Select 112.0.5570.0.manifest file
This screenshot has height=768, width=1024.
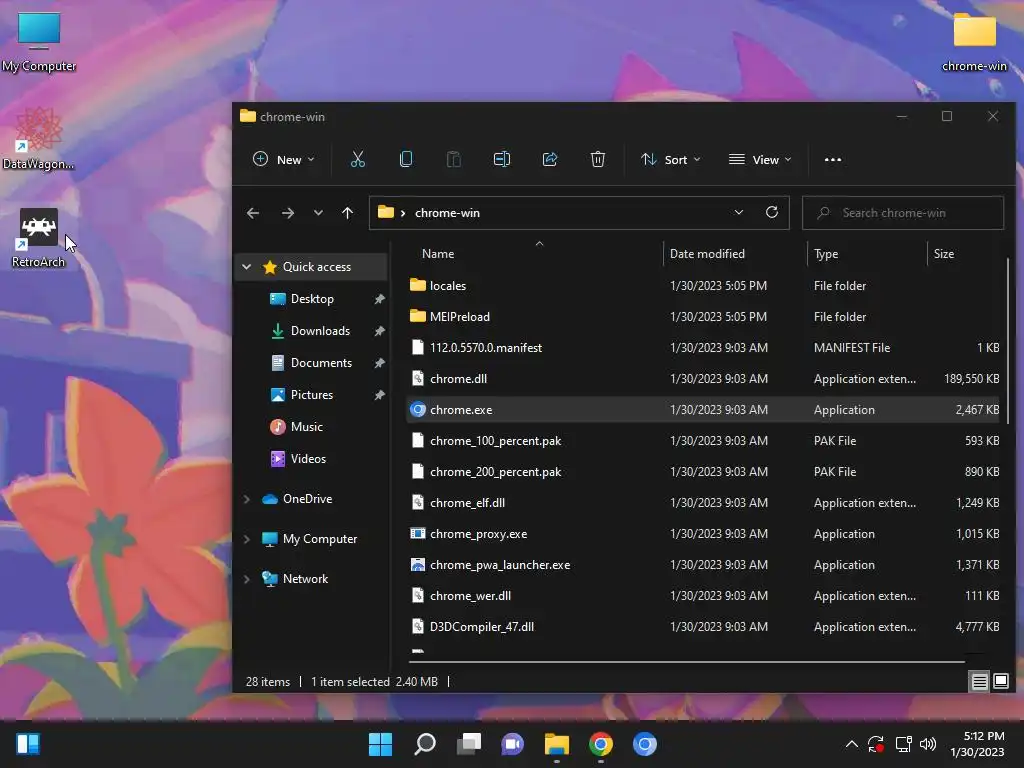[x=704, y=347]
